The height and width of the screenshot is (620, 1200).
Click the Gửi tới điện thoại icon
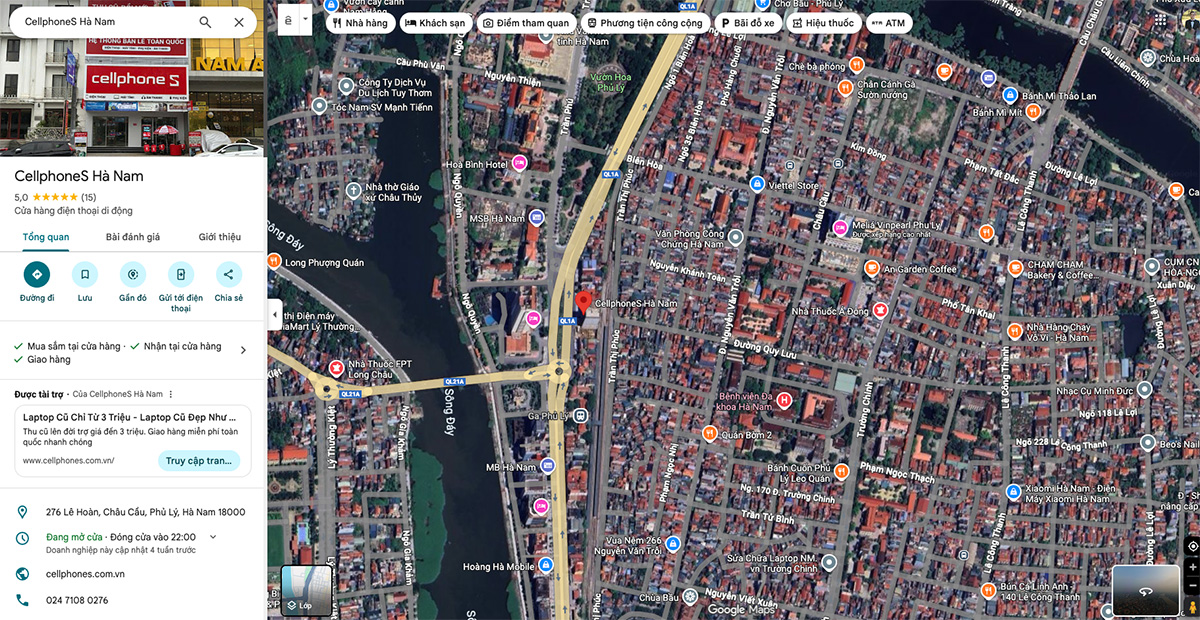180,274
